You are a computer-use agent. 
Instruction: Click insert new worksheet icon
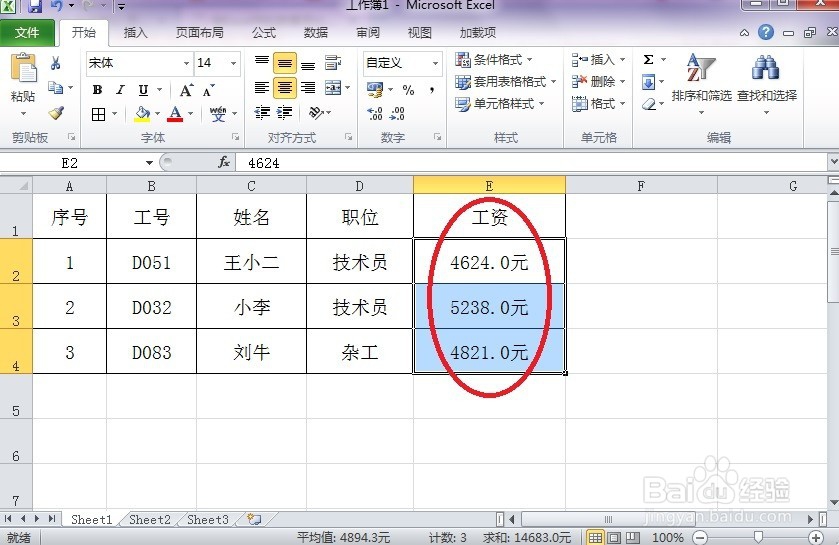point(254,519)
